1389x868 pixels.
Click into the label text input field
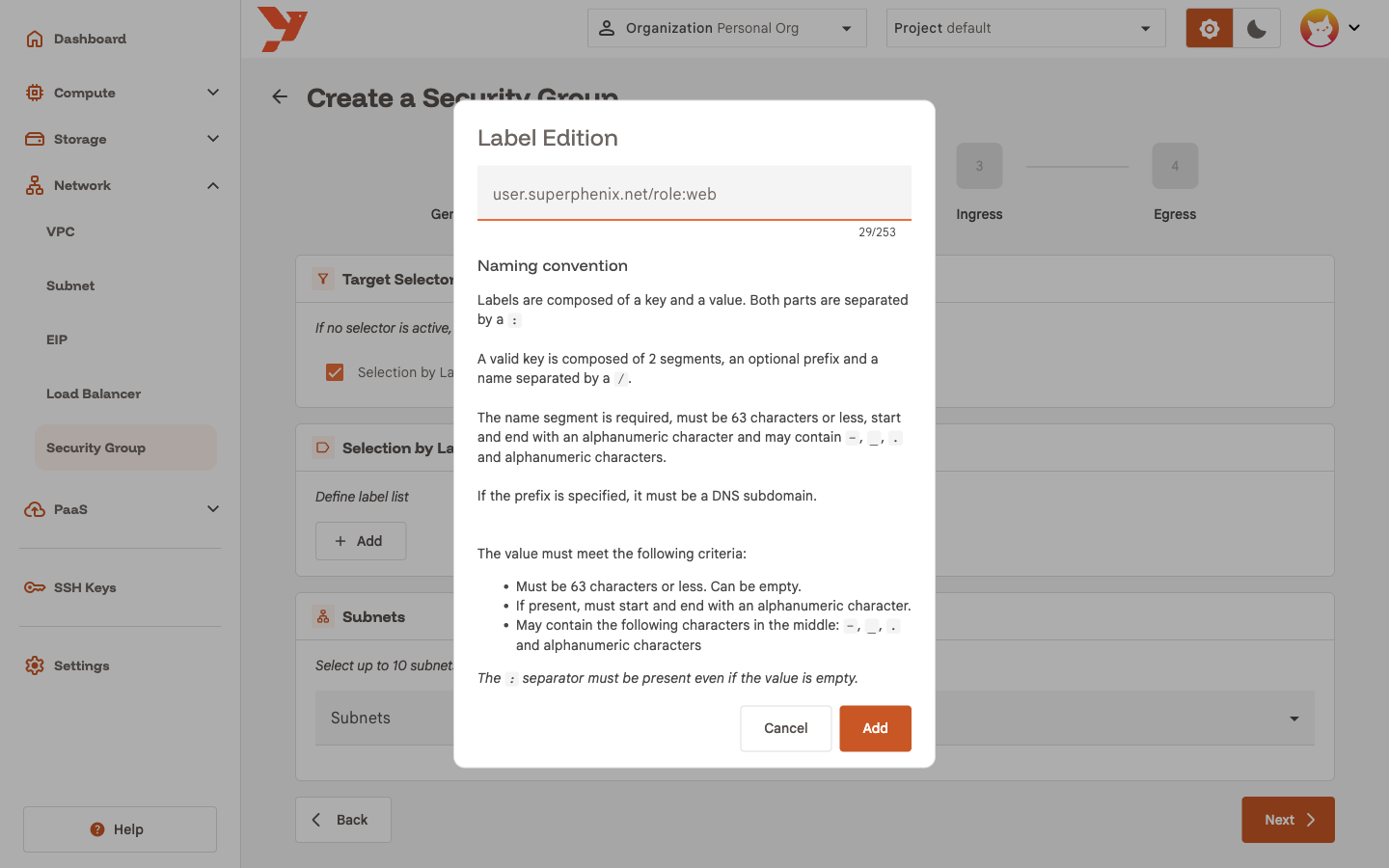(694, 193)
